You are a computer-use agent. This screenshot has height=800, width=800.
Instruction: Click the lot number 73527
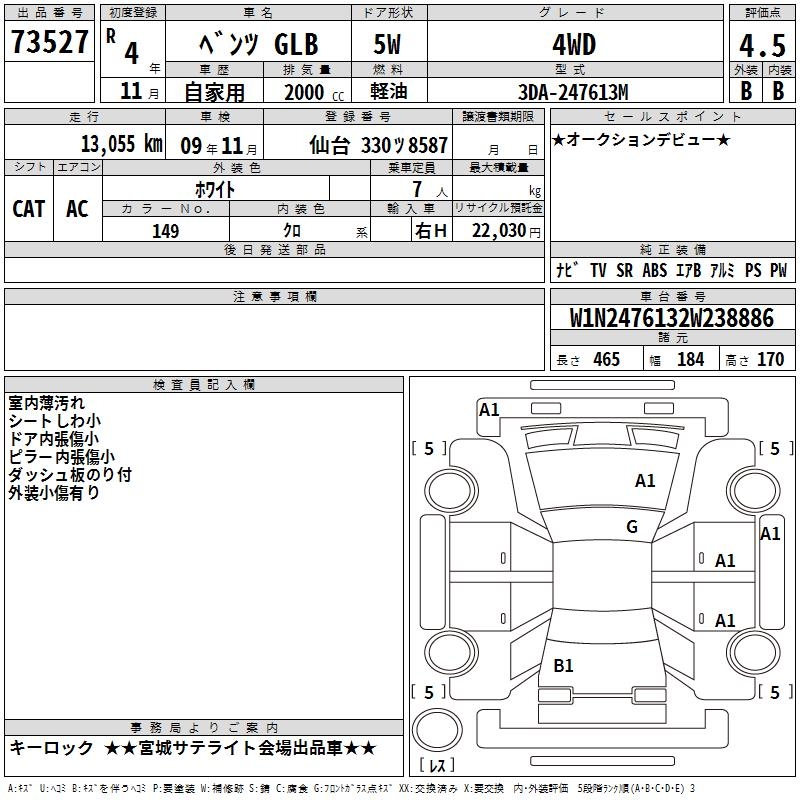pos(49,42)
